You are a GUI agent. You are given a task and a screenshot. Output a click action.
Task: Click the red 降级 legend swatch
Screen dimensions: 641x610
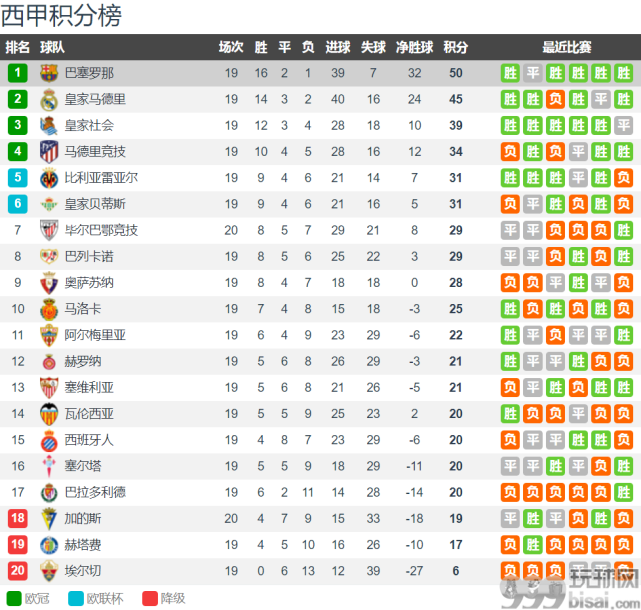tap(150, 599)
